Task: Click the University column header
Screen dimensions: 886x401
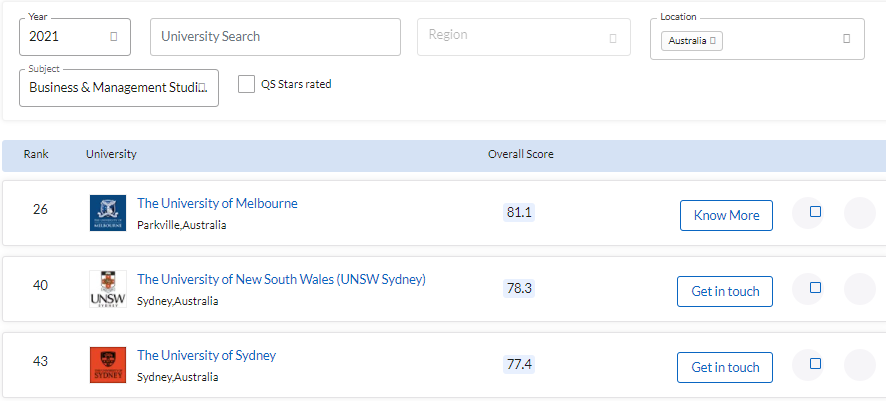Action: (x=111, y=154)
